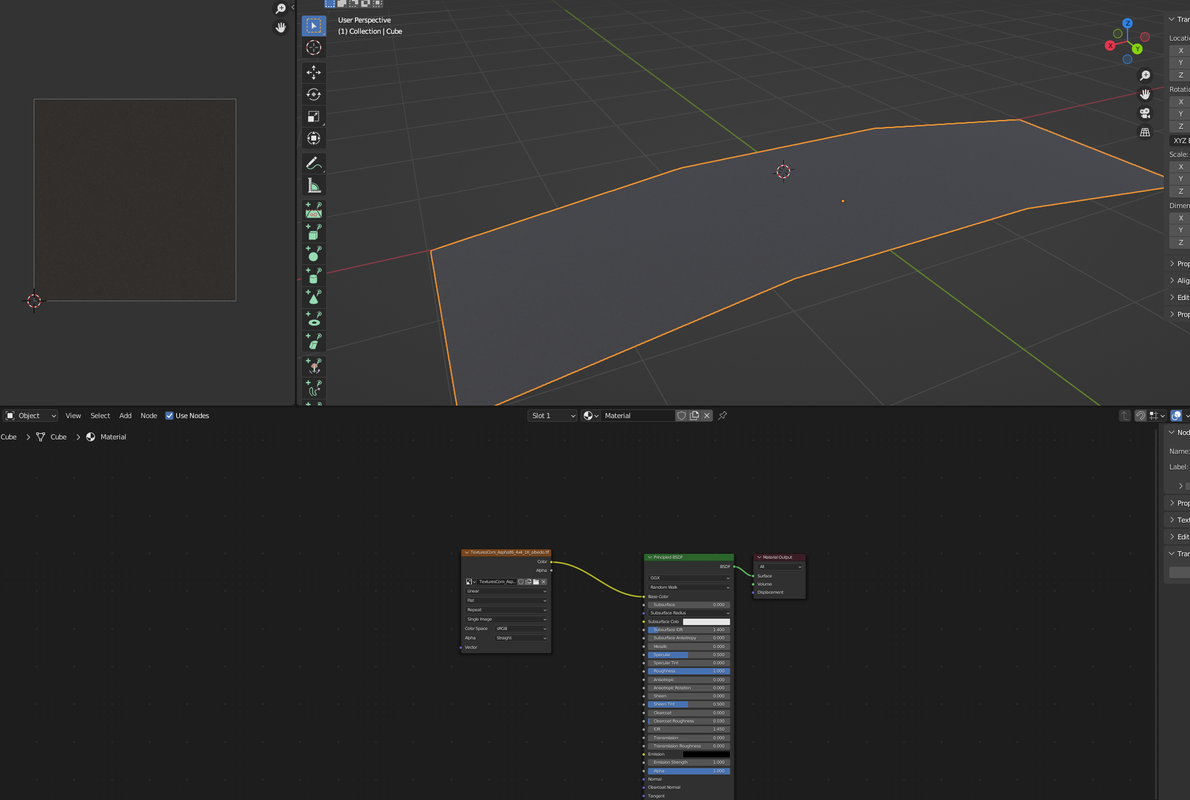
Task: Open the Repeat extension dropdown
Action: [505, 609]
